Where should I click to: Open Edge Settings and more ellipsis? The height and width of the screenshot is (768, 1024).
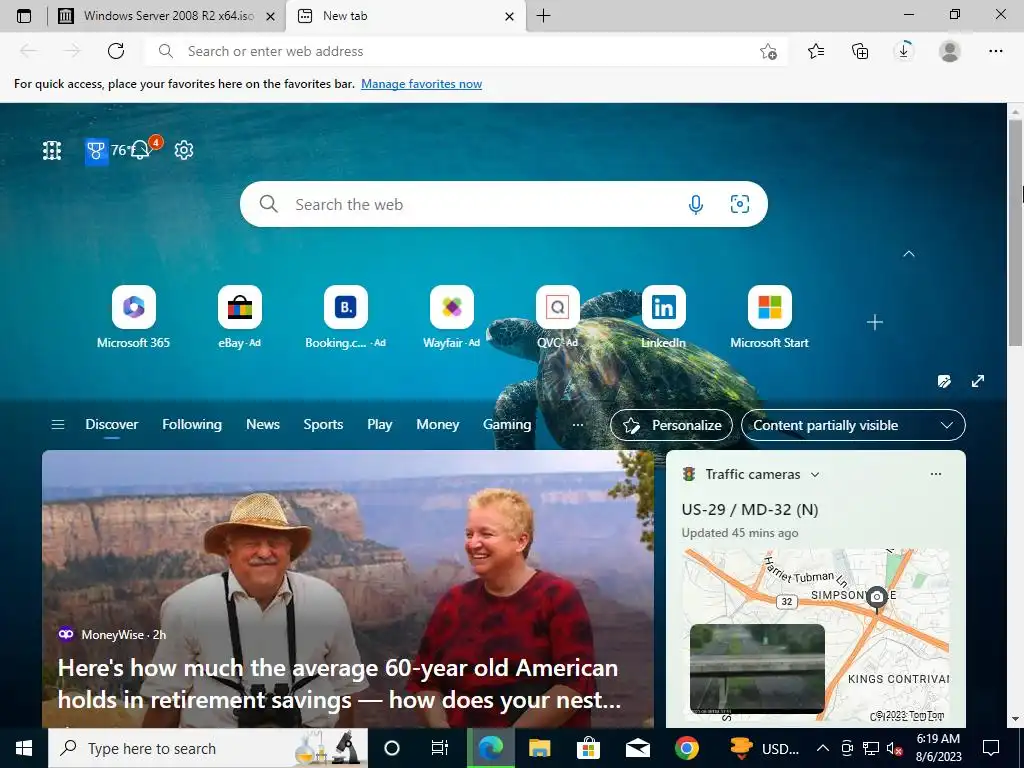coord(995,51)
